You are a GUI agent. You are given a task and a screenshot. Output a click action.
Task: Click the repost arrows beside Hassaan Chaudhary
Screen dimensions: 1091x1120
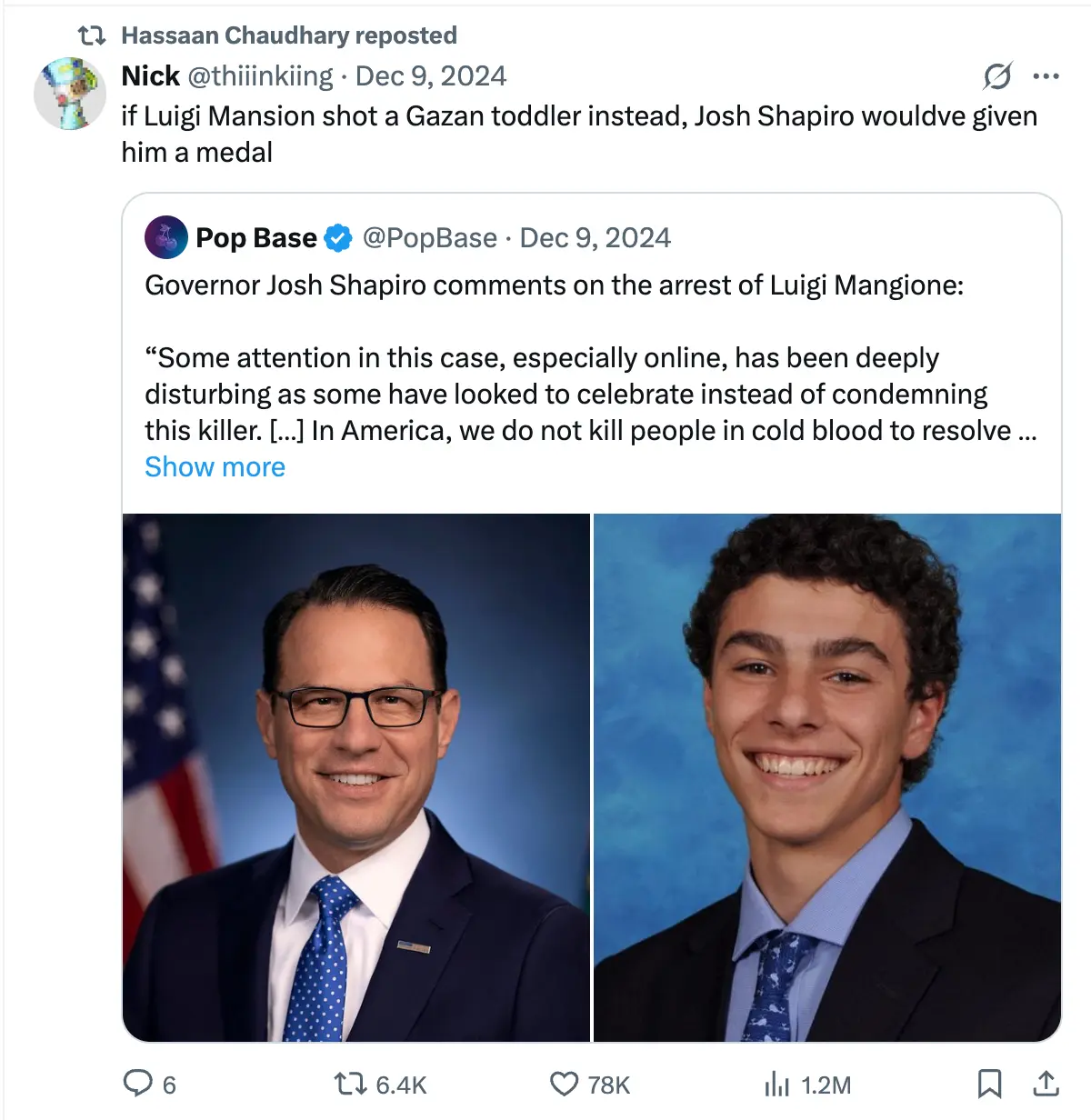click(x=91, y=35)
